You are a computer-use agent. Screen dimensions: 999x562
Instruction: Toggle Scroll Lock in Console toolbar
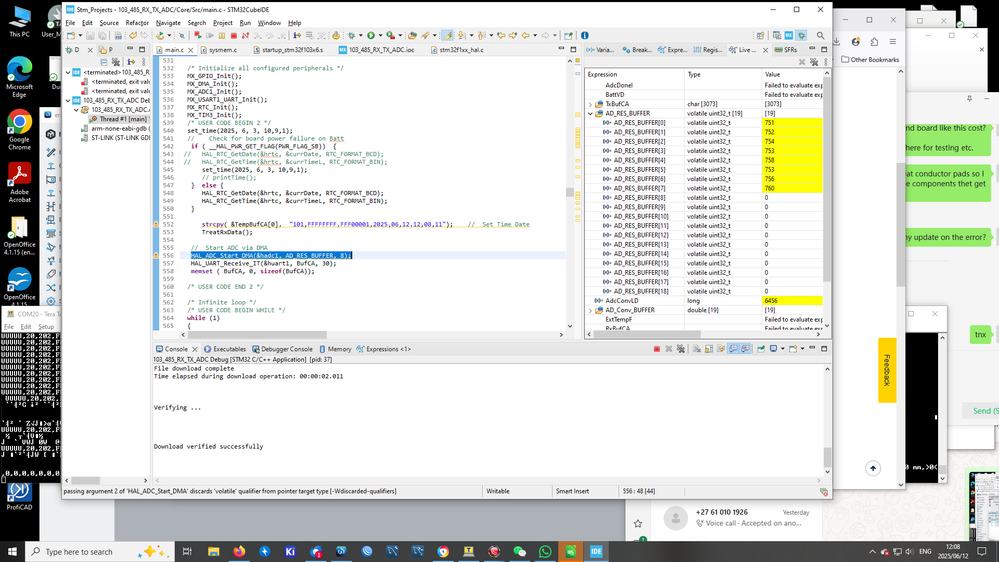pyautogui.click(x=708, y=349)
